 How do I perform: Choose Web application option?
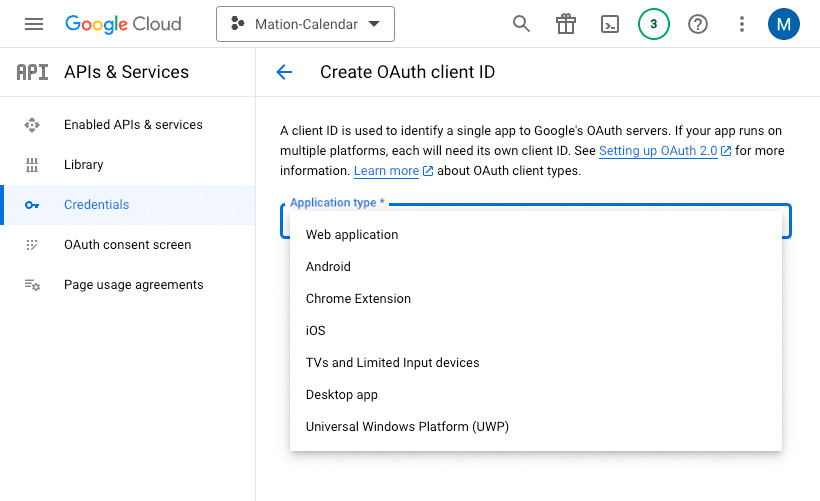point(536,235)
